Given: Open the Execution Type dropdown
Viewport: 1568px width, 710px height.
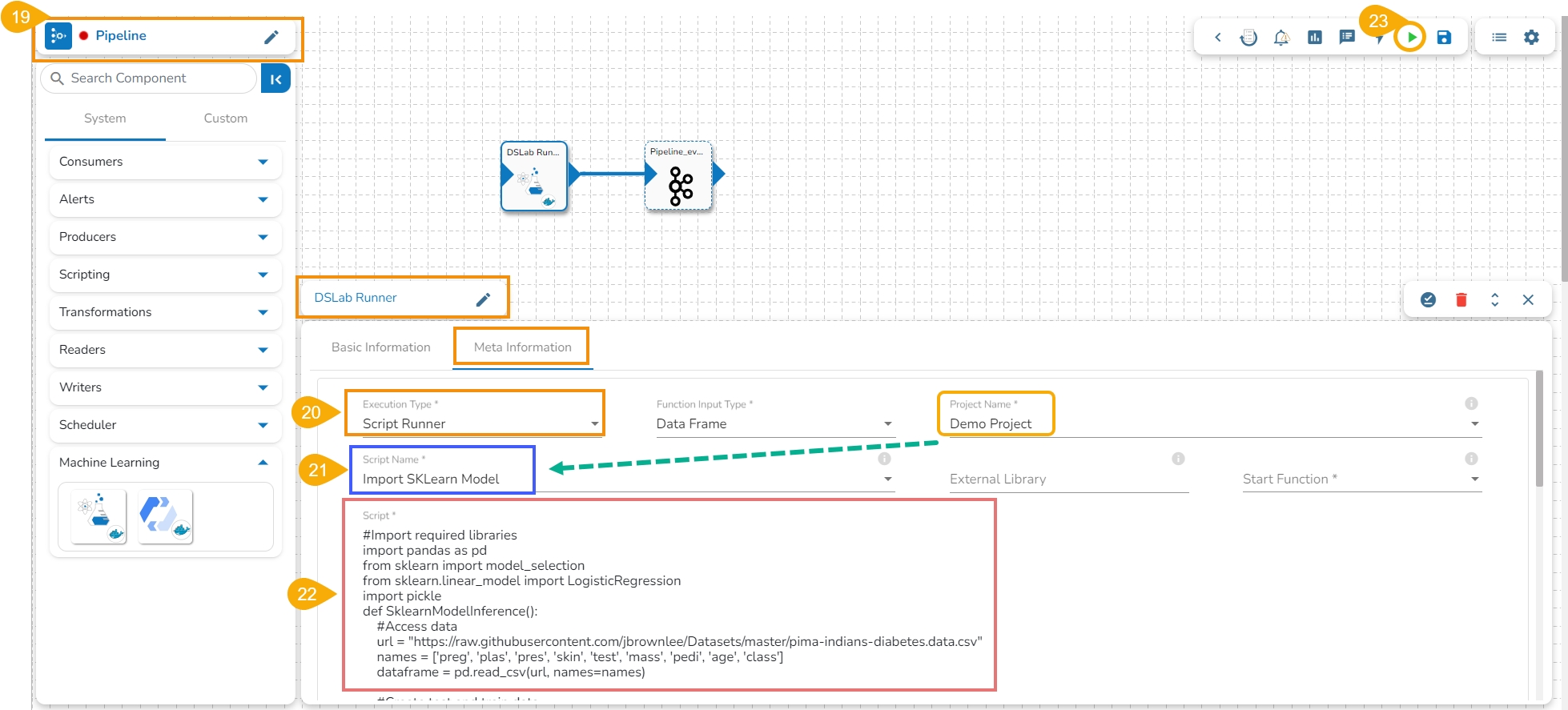Looking at the screenshot, I should (480, 423).
